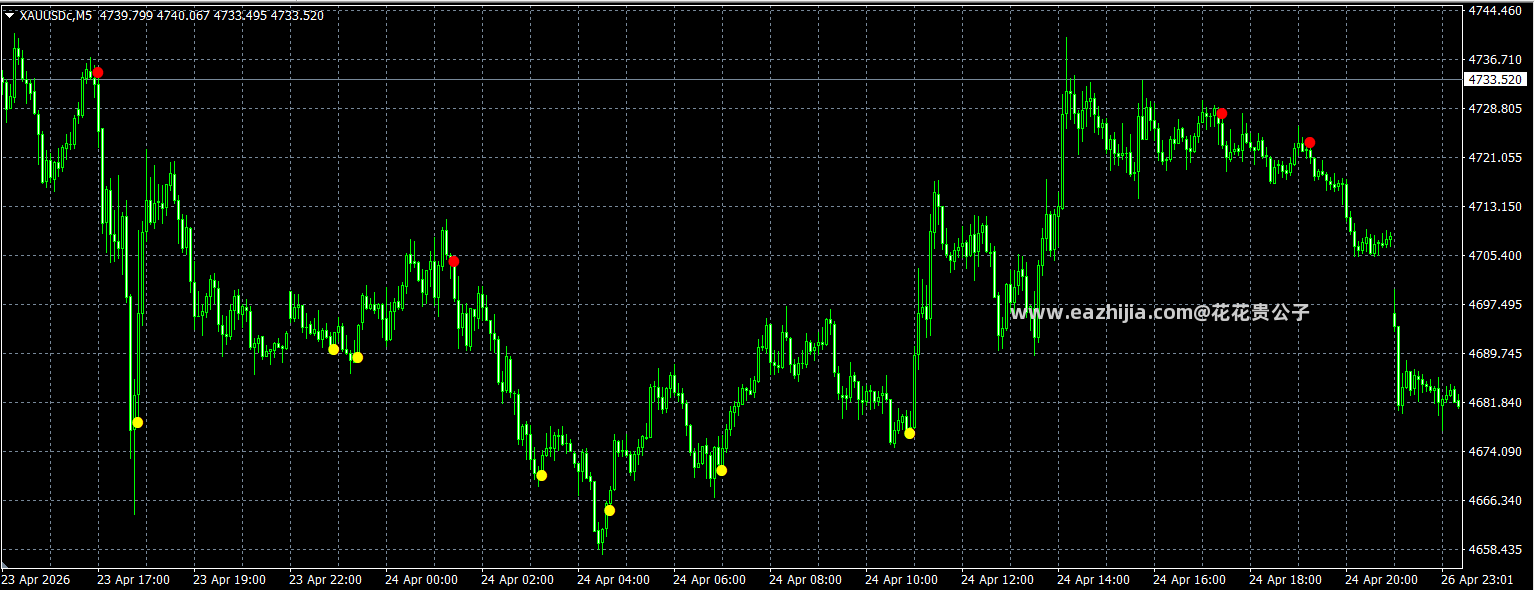Image resolution: width=1535 pixels, height=590 pixels.
Task: Click the OHLC values 4739.799 4740.067 4733.495 4733.520
Action: tap(212, 16)
